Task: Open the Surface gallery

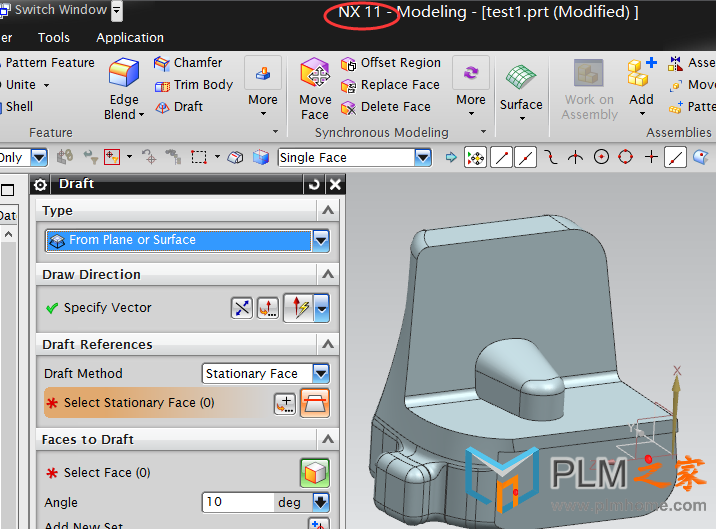Action: point(521,90)
